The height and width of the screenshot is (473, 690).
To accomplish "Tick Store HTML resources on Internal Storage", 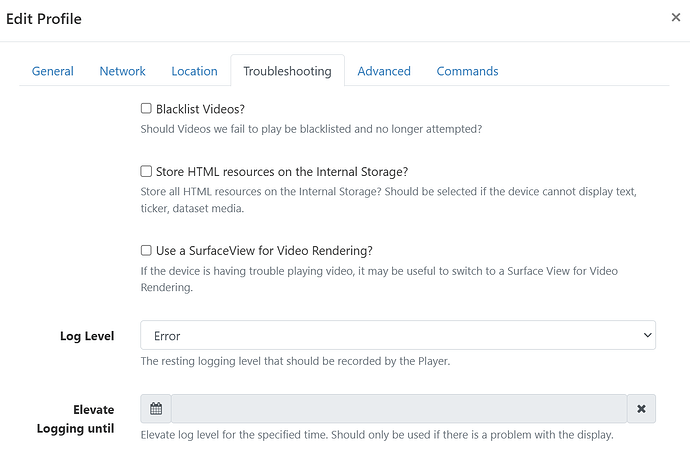I will (x=146, y=171).
